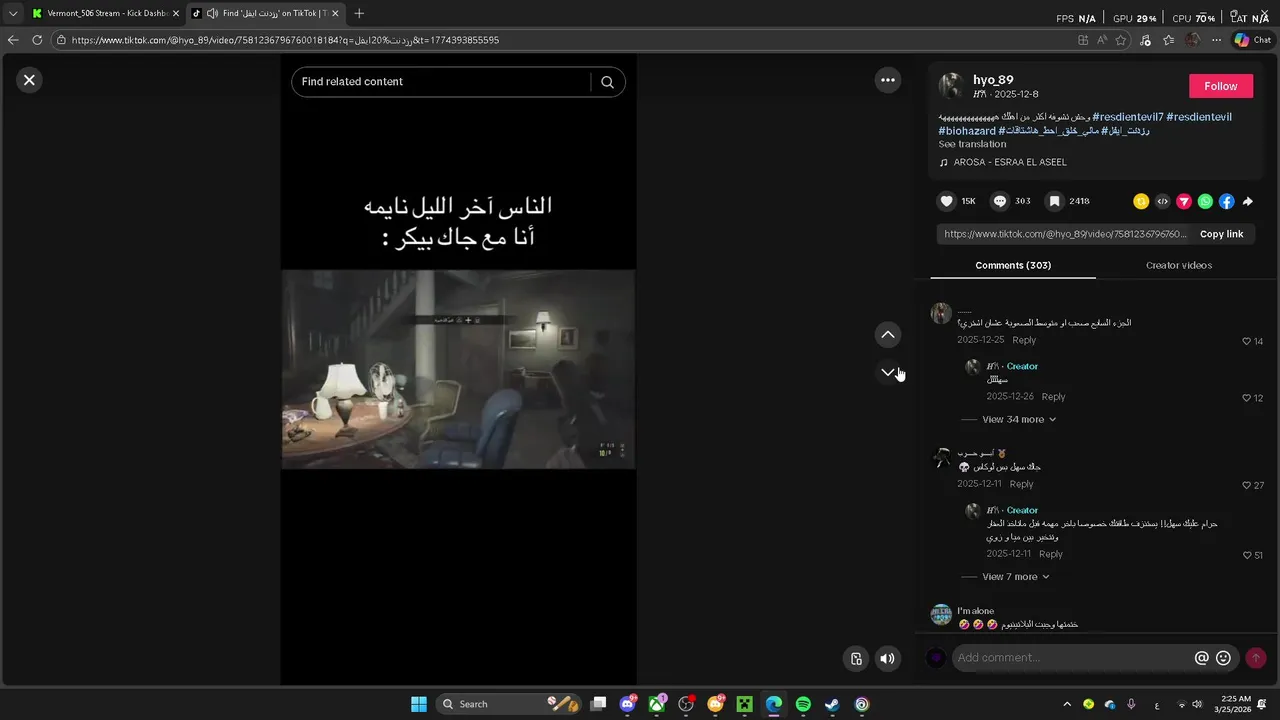Go to the previous video with up arrow
The image size is (1280, 720).
[x=888, y=334]
